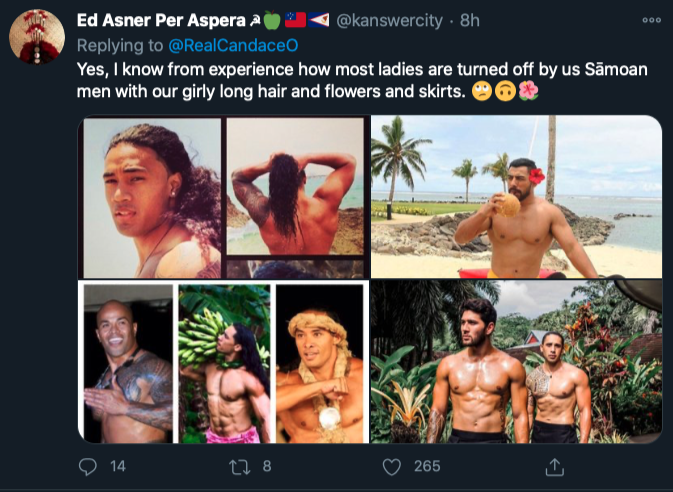Click the retweet arrows icon
Screen dimensions: 673x492
(237, 466)
